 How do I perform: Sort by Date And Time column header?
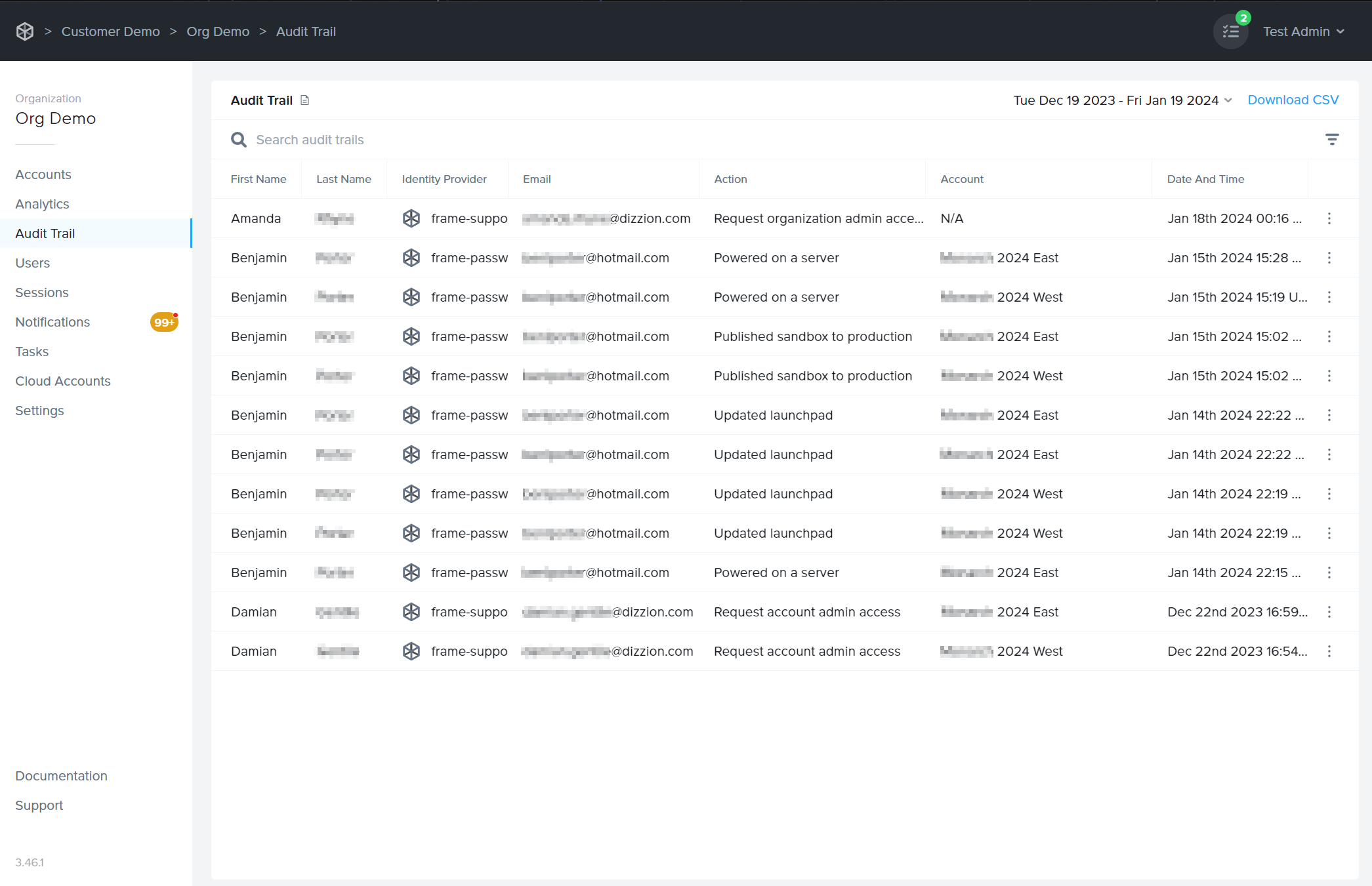[1205, 179]
